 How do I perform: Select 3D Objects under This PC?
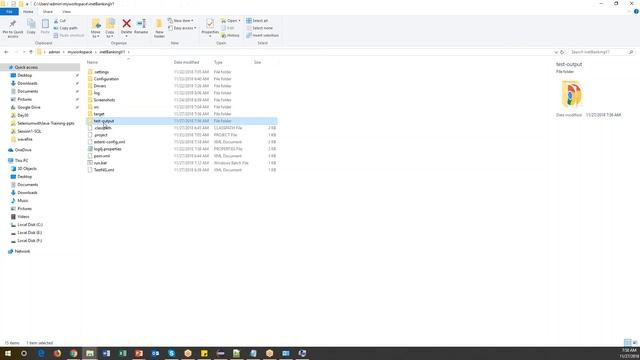coord(27,168)
